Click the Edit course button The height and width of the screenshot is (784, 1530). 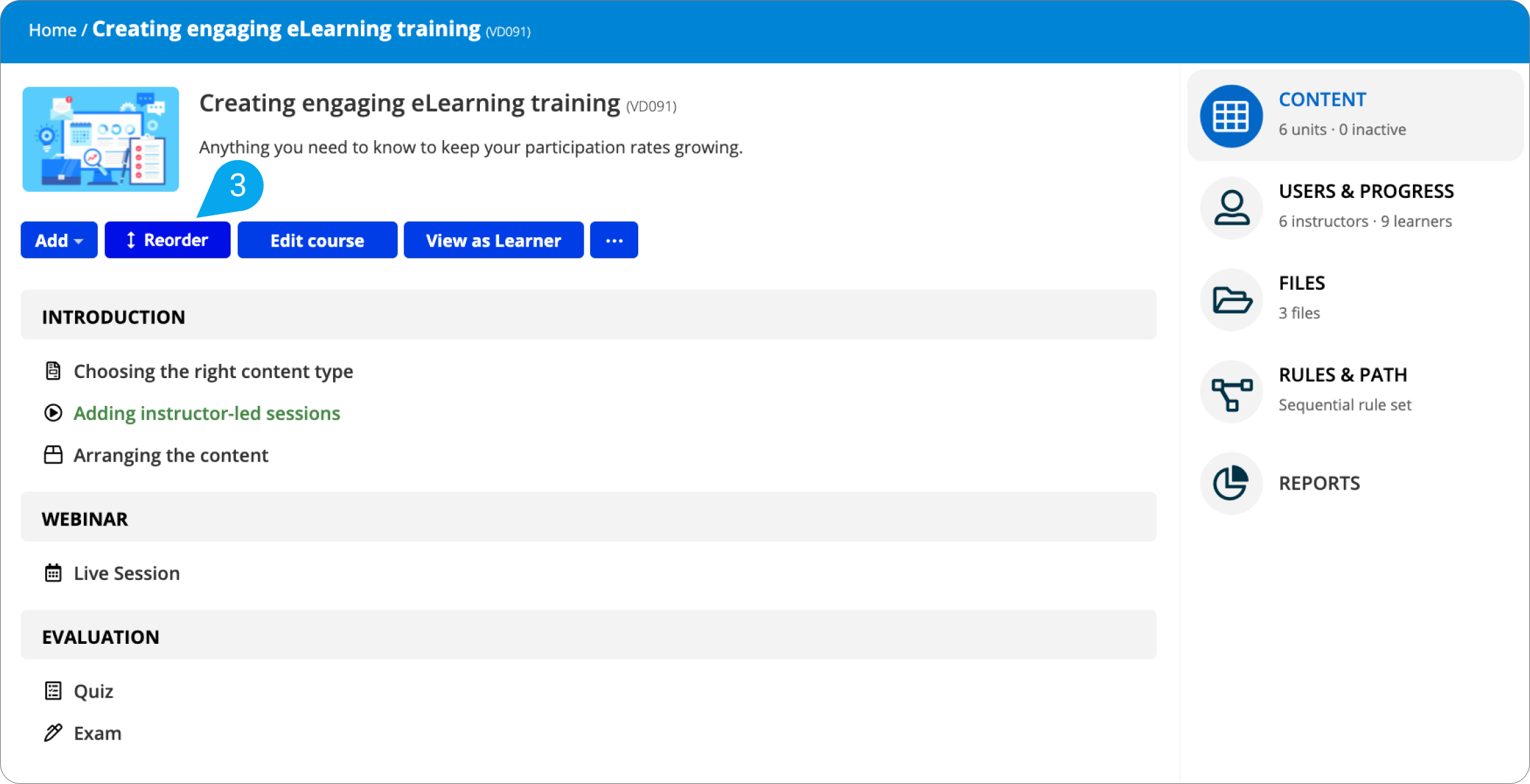coord(317,240)
